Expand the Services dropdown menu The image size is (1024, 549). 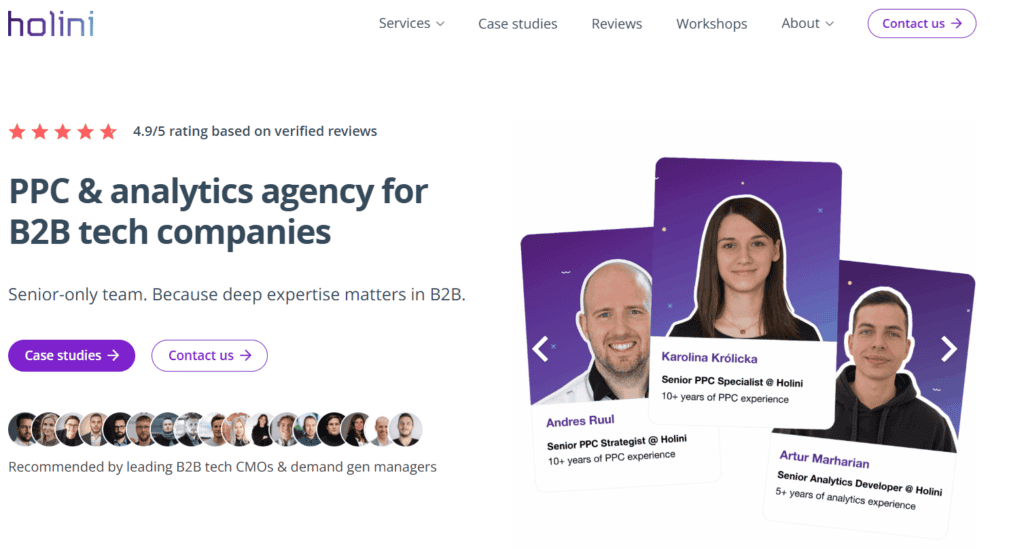pos(411,24)
